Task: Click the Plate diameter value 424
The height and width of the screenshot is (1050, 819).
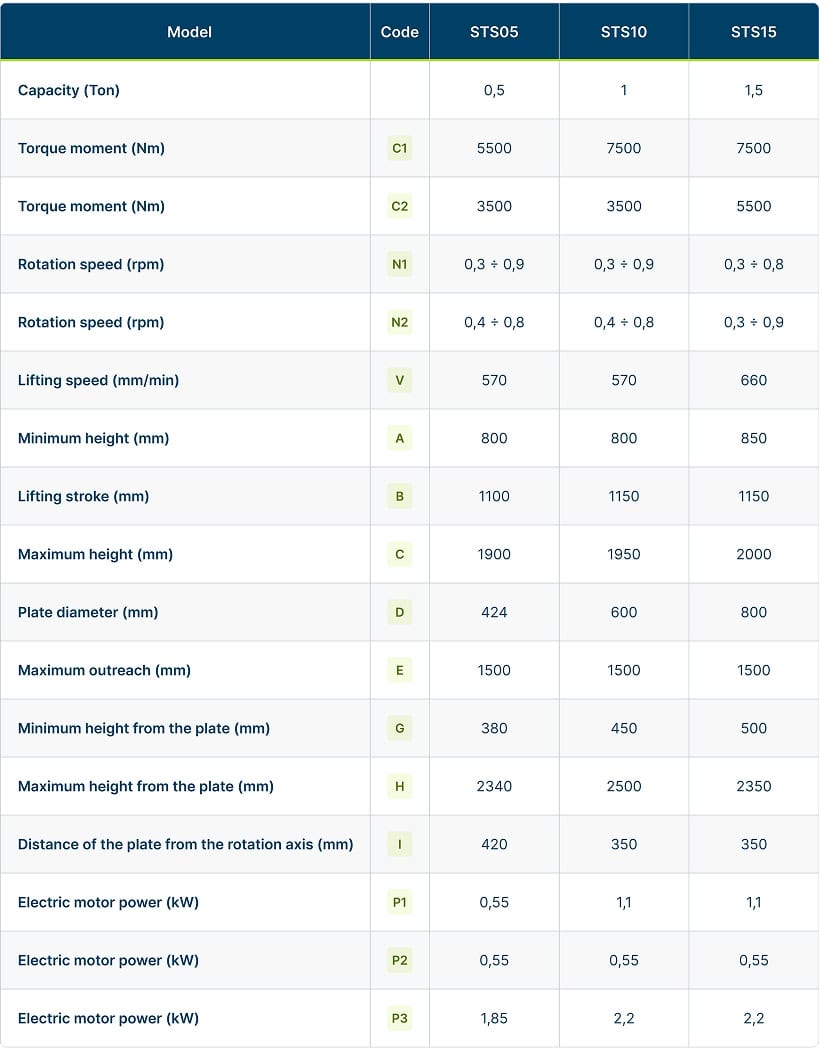Action: pos(494,612)
